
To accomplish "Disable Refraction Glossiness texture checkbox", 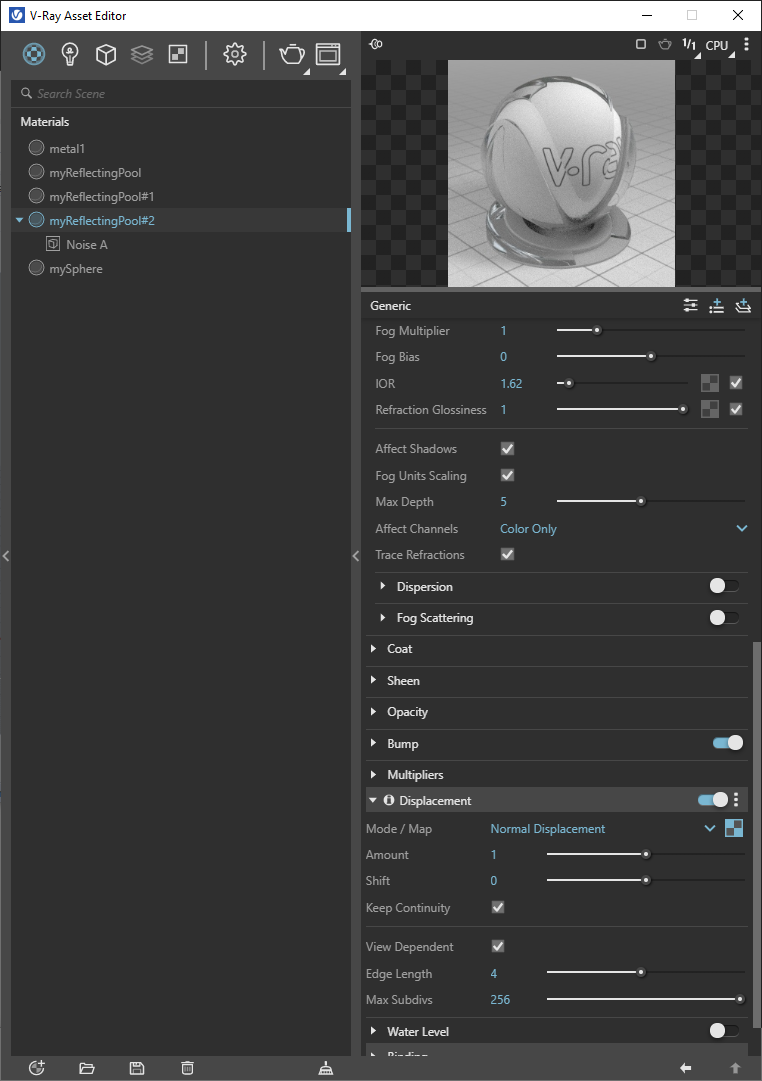I will tap(736, 409).
